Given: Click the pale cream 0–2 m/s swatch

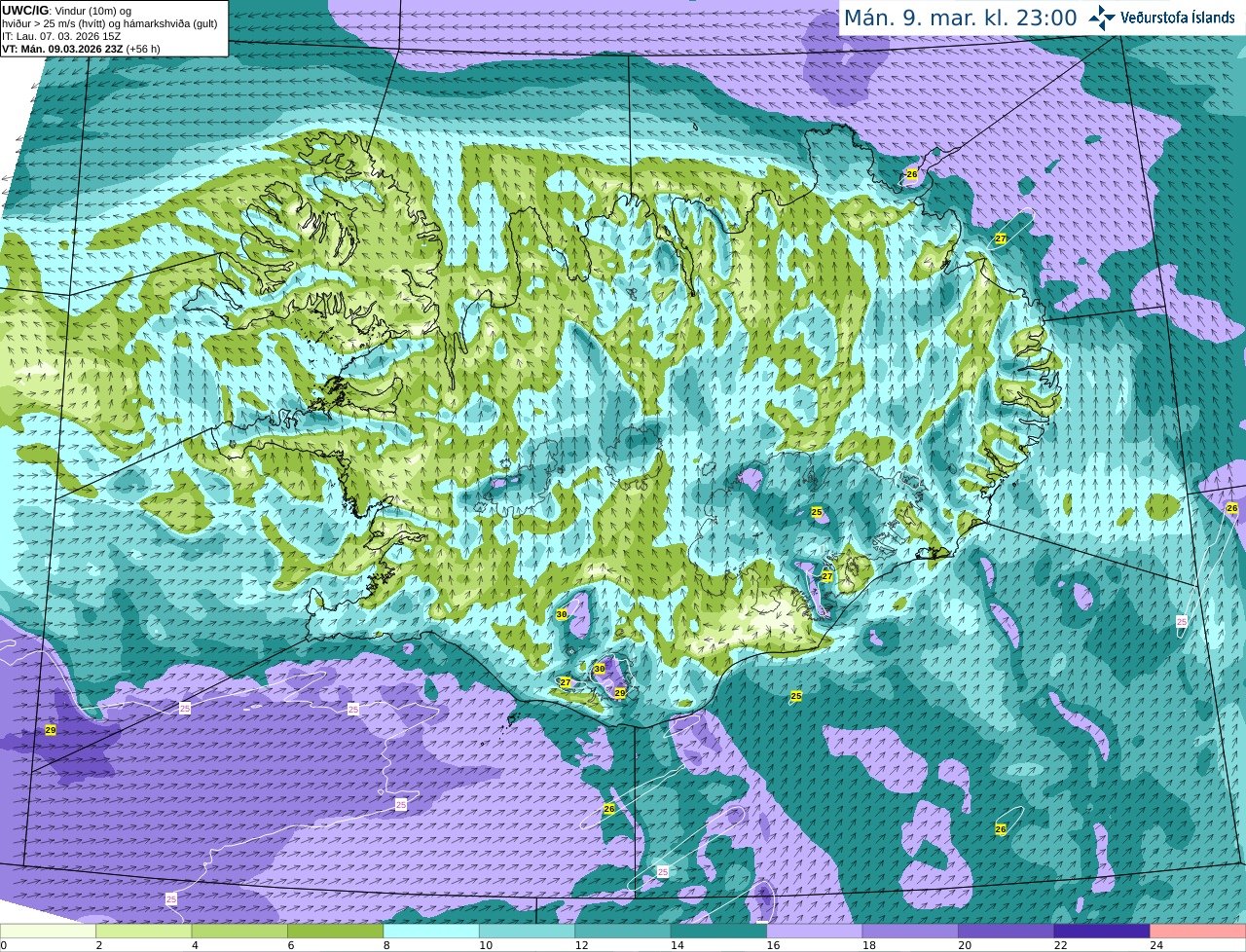Looking at the screenshot, I should pos(49,931).
